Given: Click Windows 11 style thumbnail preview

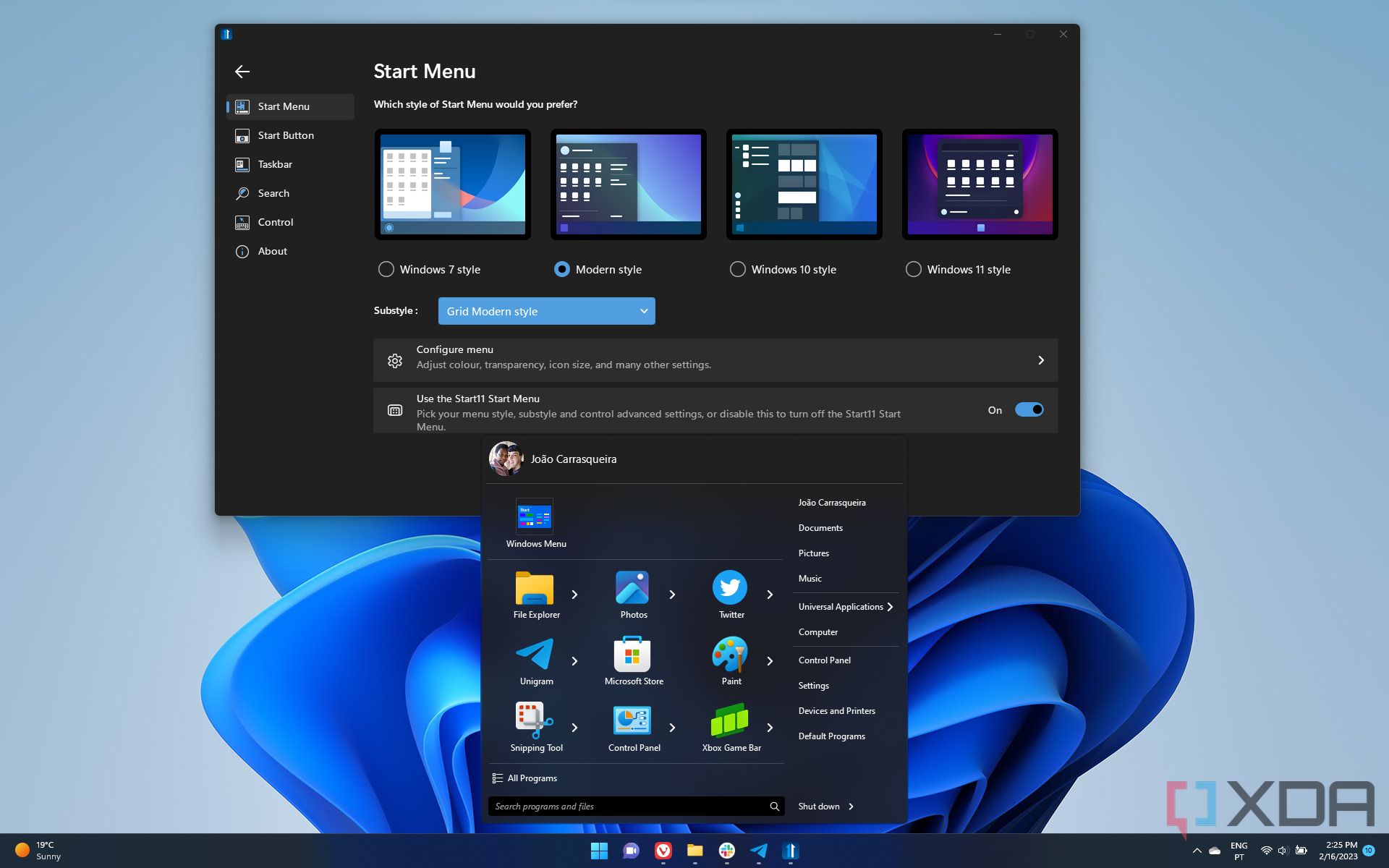Looking at the screenshot, I should [x=980, y=183].
